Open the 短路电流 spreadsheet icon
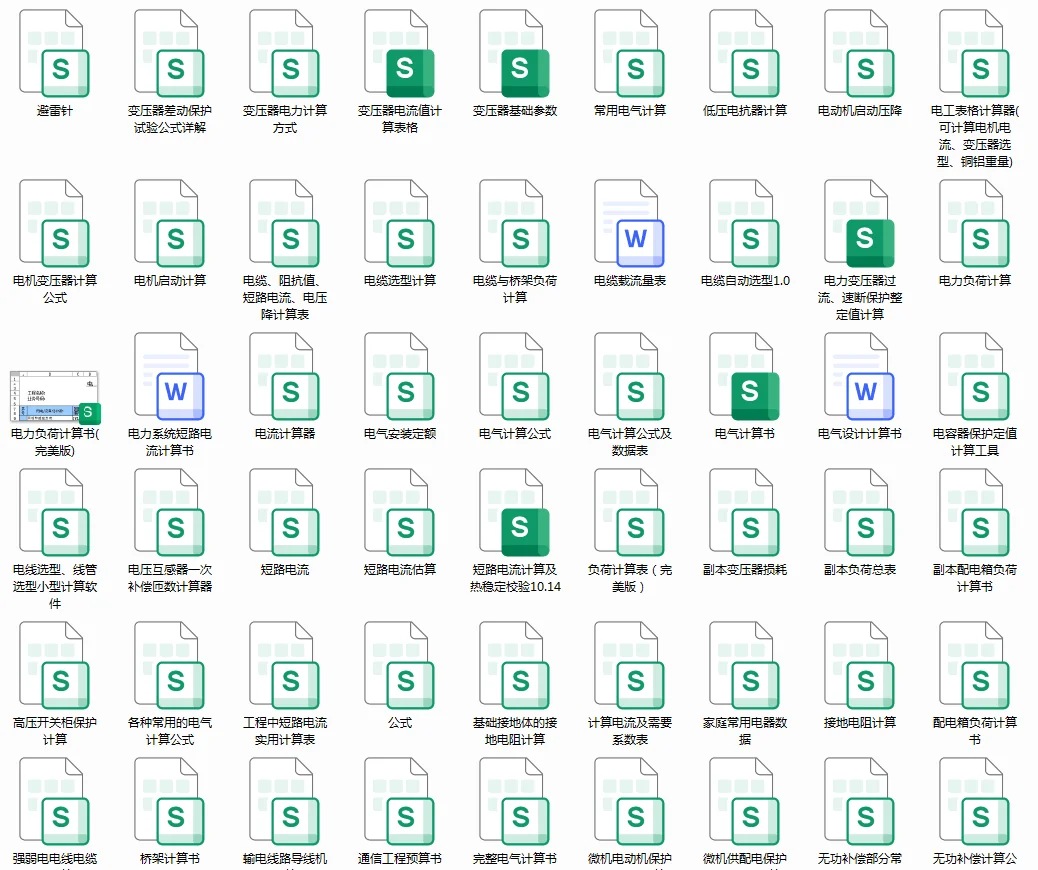The image size is (1038, 870). (x=285, y=513)
